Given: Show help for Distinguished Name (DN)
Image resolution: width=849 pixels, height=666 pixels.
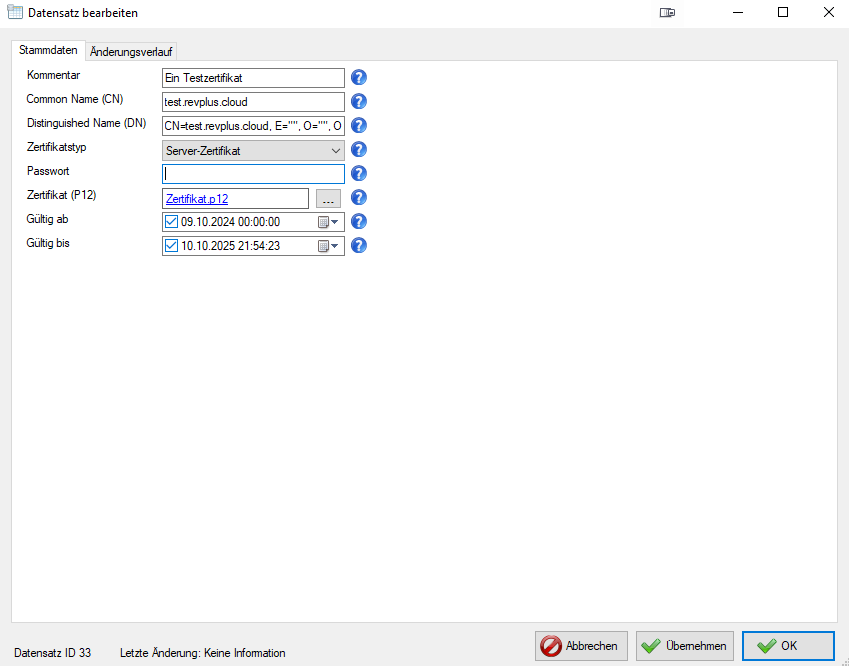Looking at the screenshot, I should [359, 125].
